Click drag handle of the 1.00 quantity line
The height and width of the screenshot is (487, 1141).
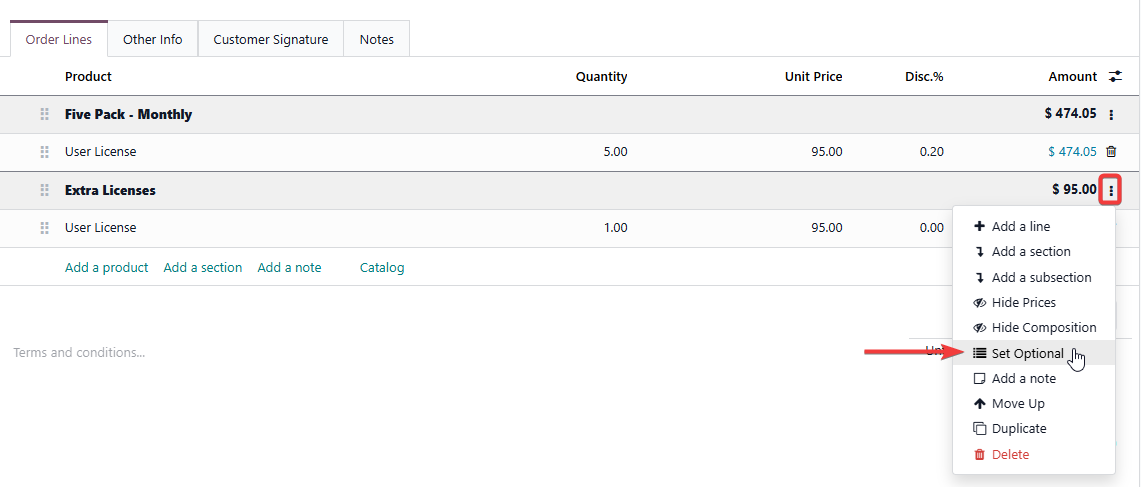pyautogui.click(x=44, y=228)
